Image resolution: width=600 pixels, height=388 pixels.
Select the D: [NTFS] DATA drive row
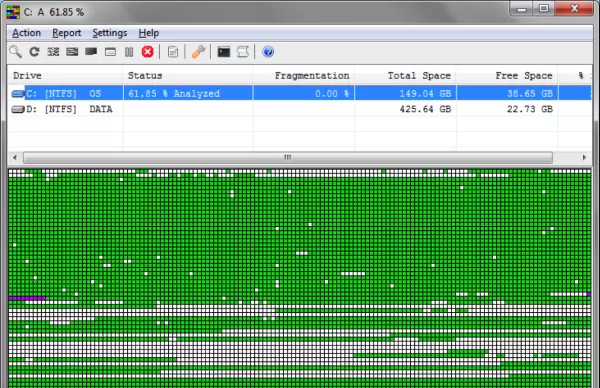299,109
